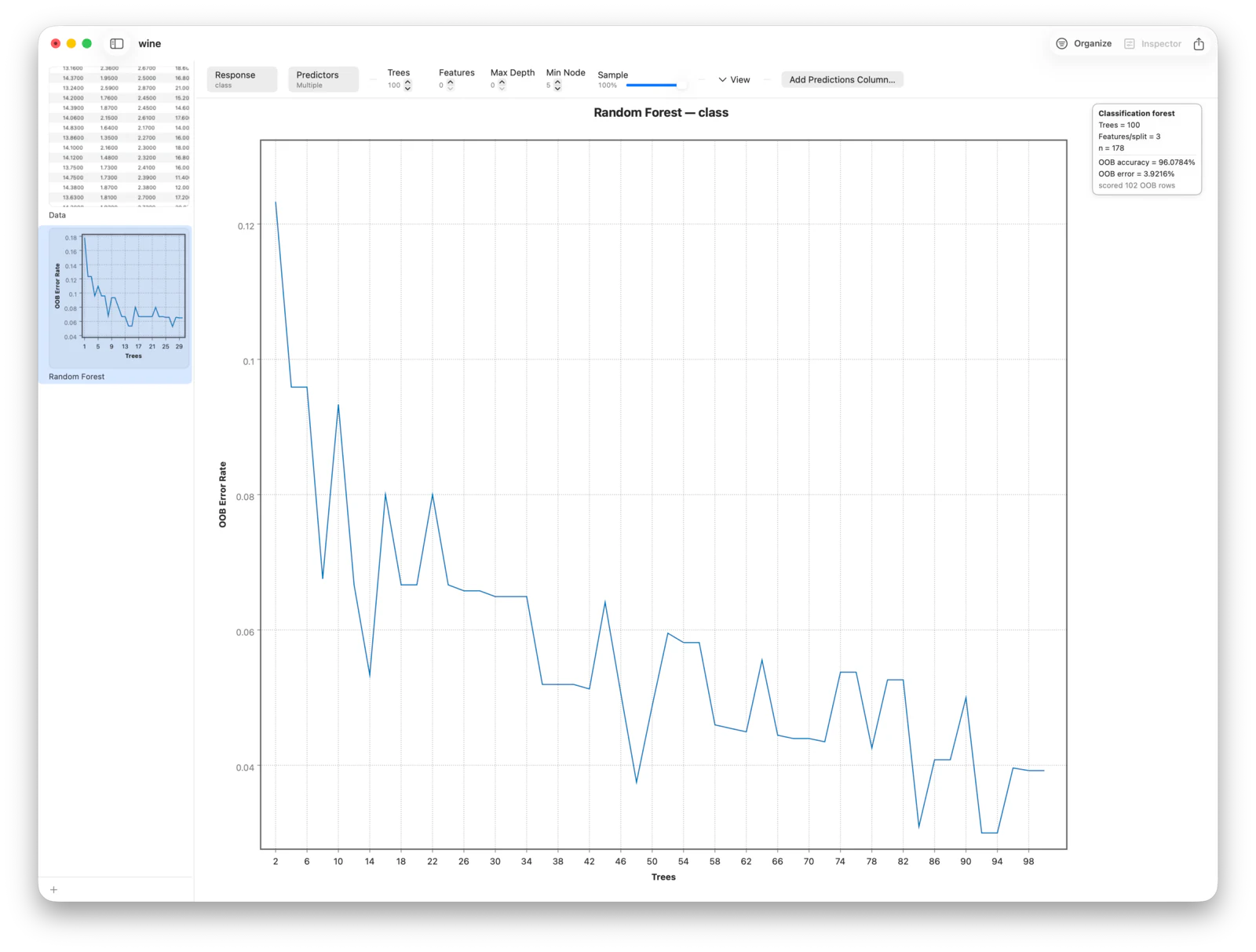Click the 'wine' document title
Screen dimensions: 1256x952
click(149, 44)
